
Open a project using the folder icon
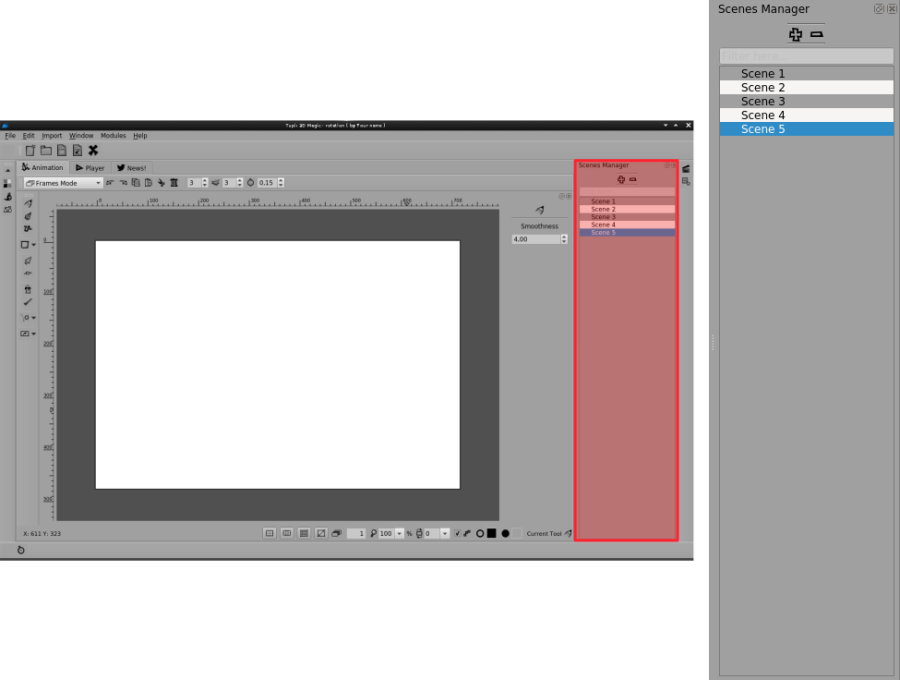click(x=47, y=149)
